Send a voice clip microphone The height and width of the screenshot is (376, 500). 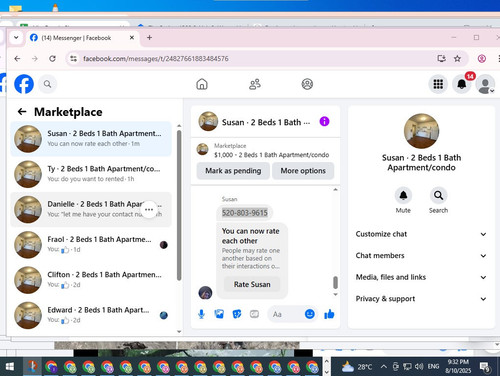[x=201, y=314]
